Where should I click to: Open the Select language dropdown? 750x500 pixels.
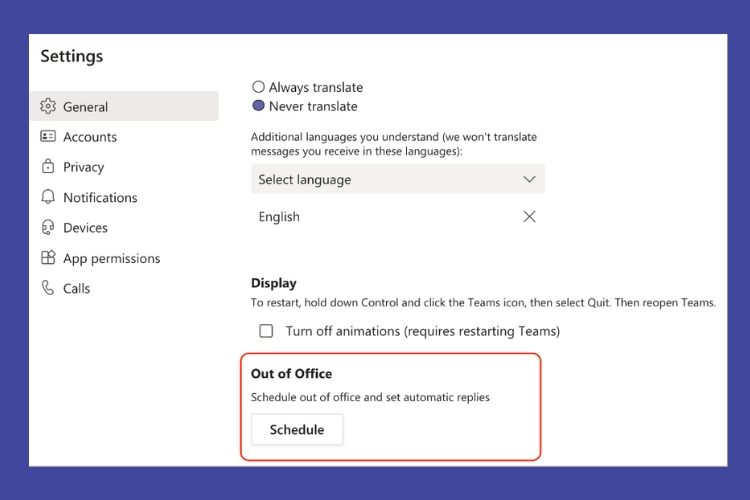397,179
